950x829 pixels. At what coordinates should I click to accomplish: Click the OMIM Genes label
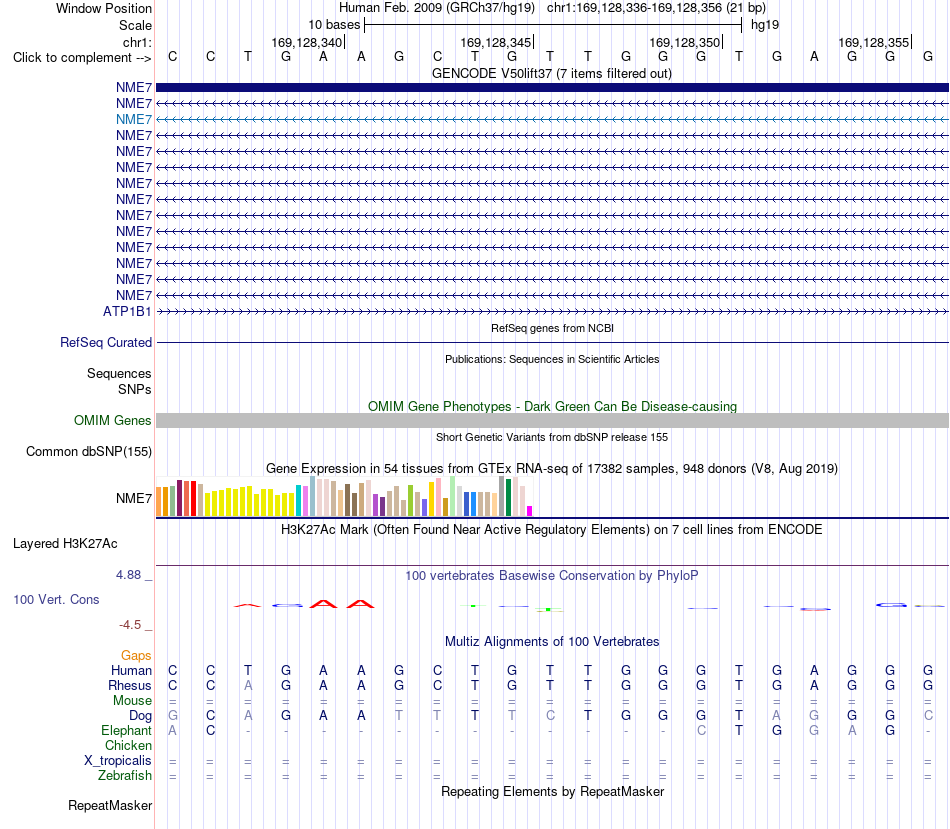(x=113, y=421)
